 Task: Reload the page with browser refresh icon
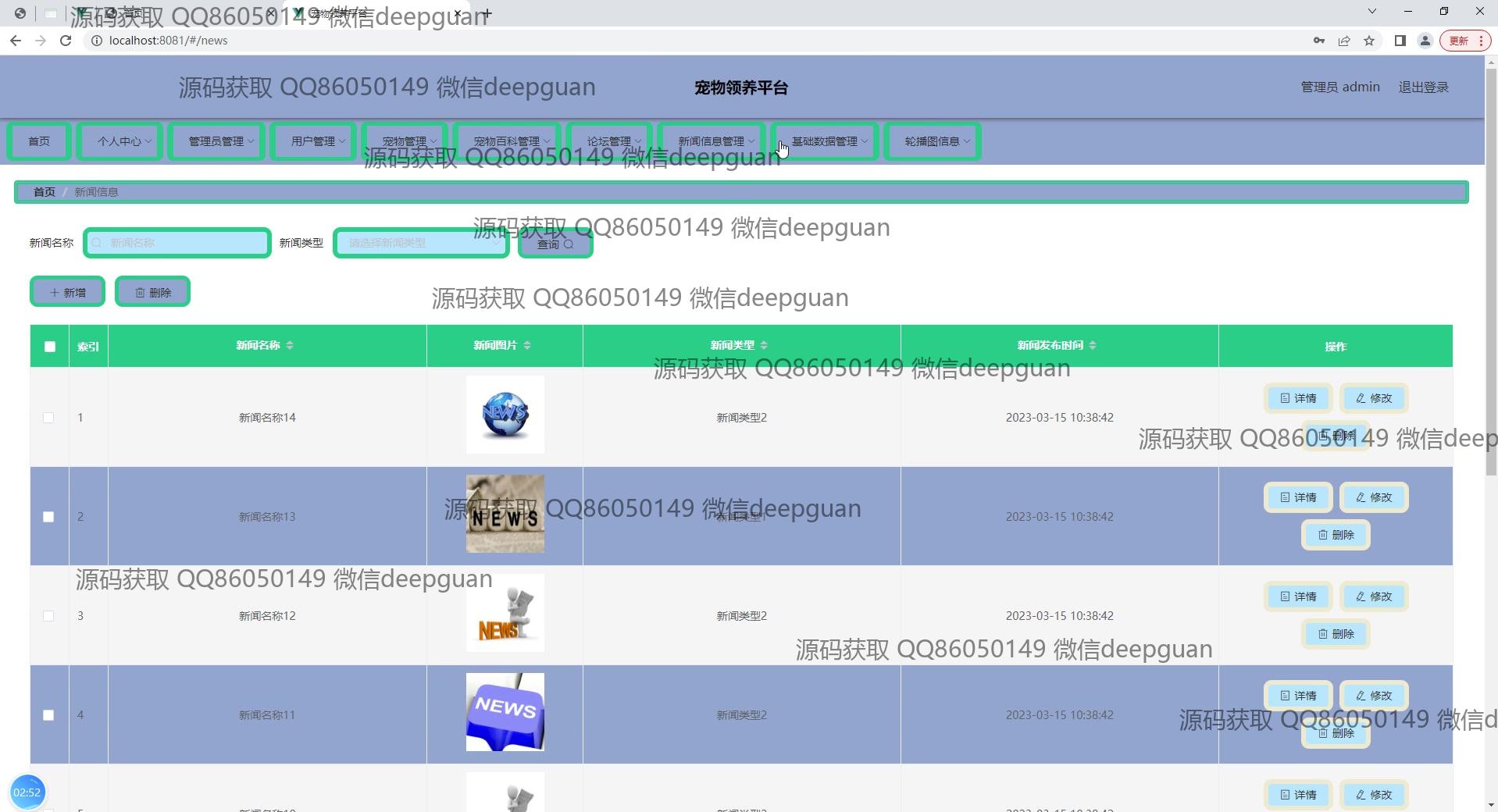pyautogui.click(x=66, y=41)
